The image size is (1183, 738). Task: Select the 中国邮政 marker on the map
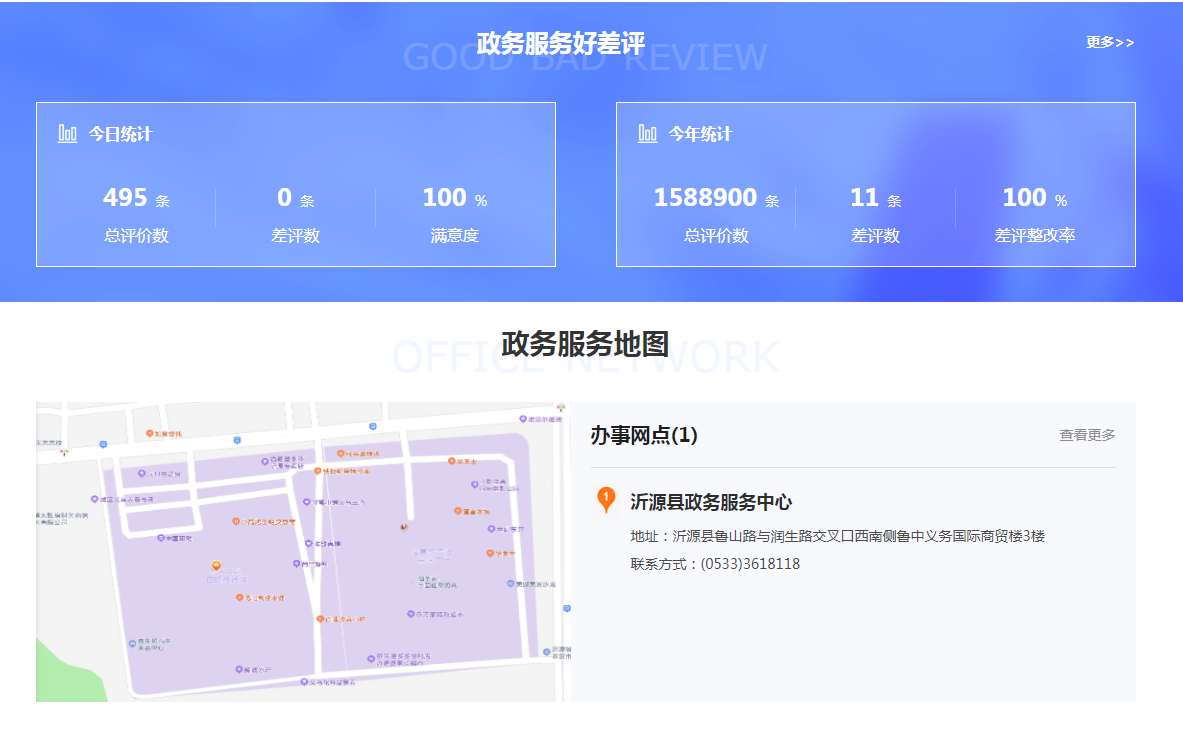tap(160, 538)
